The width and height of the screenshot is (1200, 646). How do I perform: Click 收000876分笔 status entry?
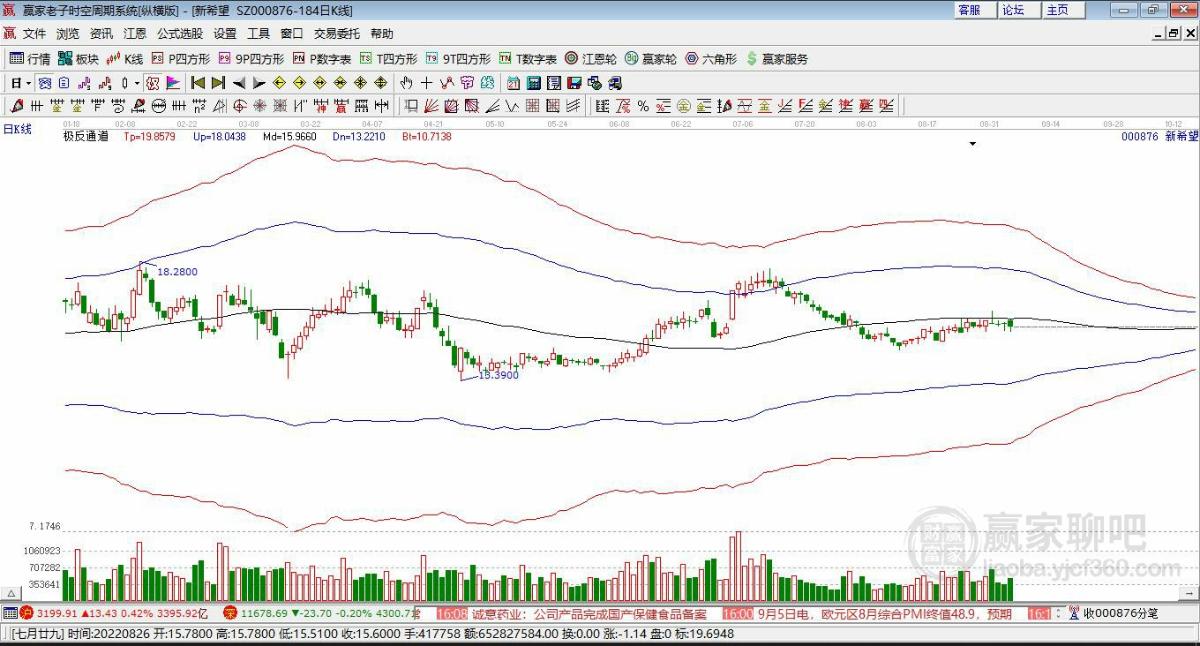pyautogui.click(x=1120, y=613)
